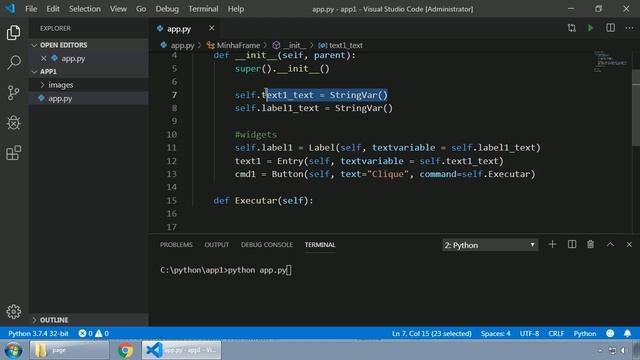Image resolution: width=640 pixels, height=360 pixels.
Task: Open the Search view in activity bar
Action: pyautogui.click(x=13, y=62)
